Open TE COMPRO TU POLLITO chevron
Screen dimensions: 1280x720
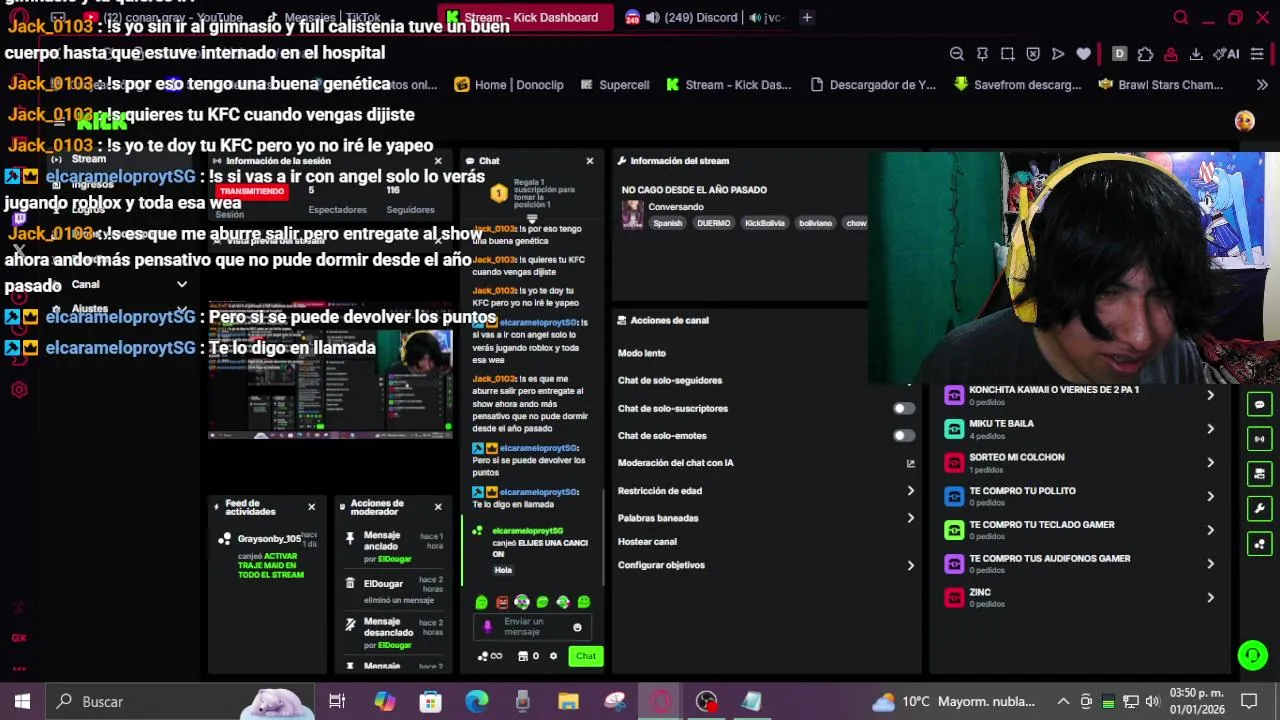coord(1210,497)
